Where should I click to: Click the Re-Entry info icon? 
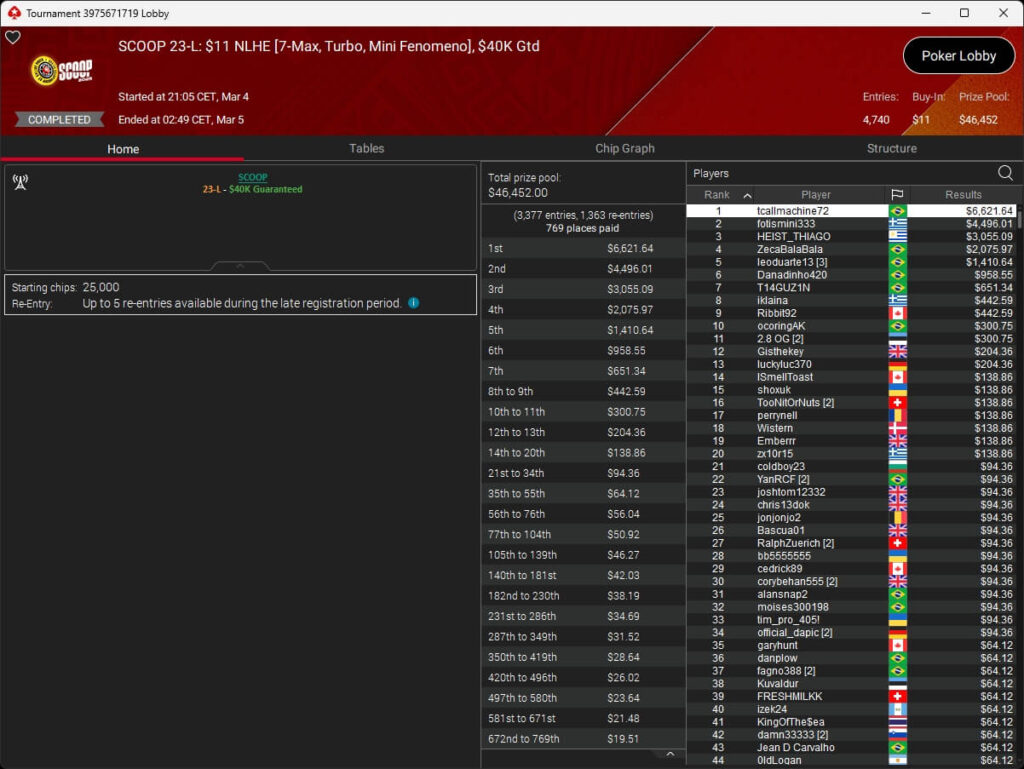(414, 303)
